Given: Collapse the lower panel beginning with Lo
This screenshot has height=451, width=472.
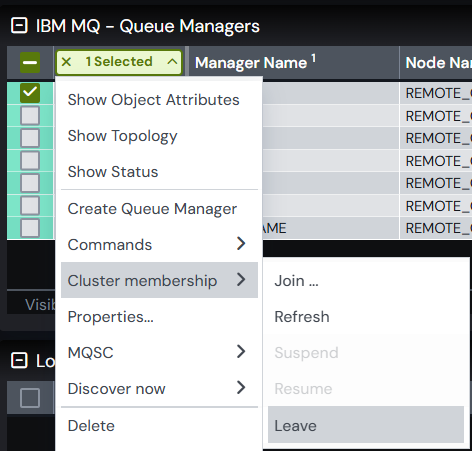Looking at the screenshot, I should point(19,361).
